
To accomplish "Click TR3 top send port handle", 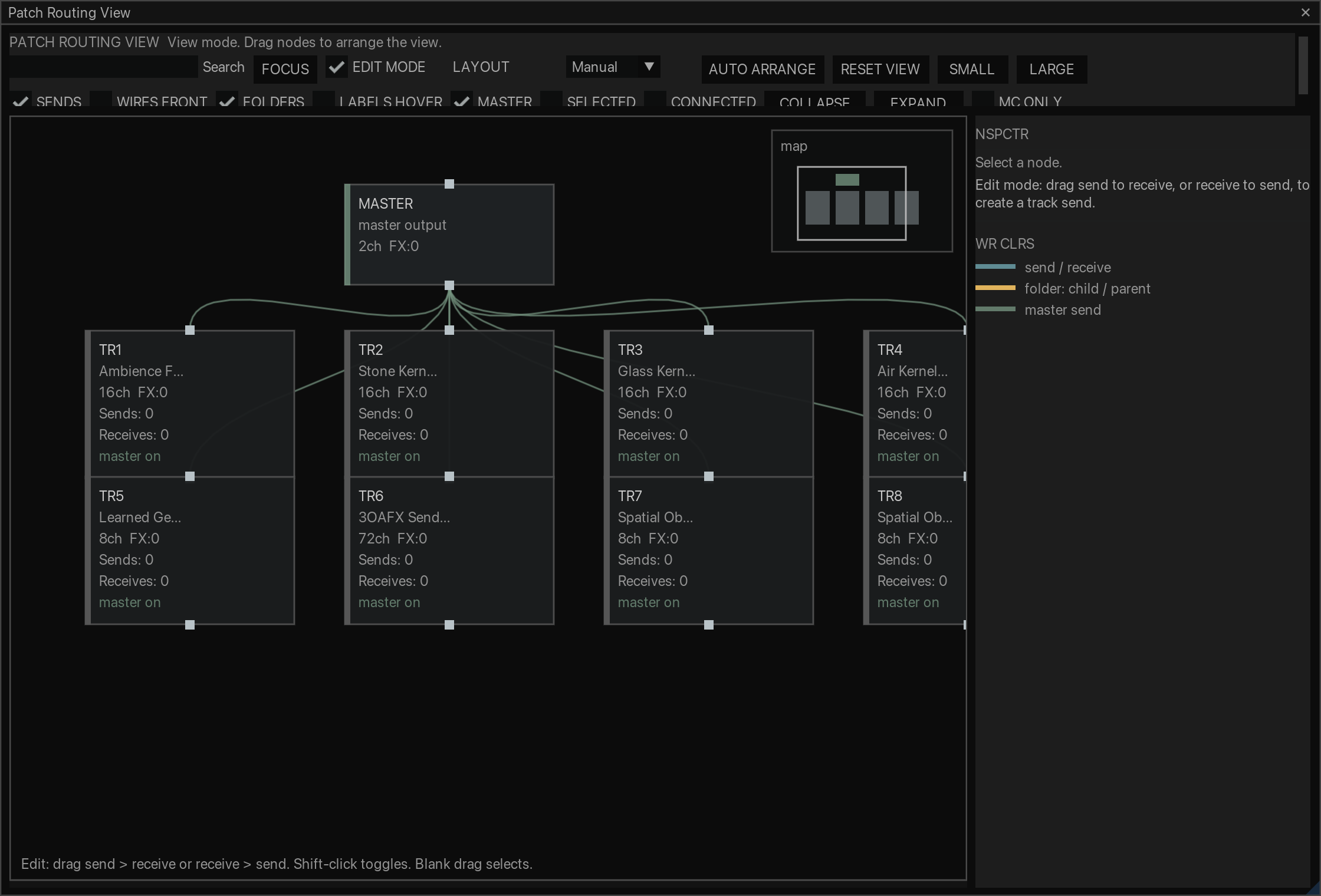I will [x=709, y=330].
